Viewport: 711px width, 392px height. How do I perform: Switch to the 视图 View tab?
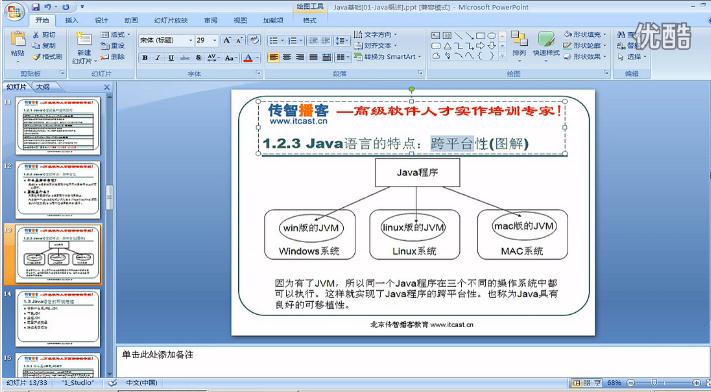coord(240,20)
